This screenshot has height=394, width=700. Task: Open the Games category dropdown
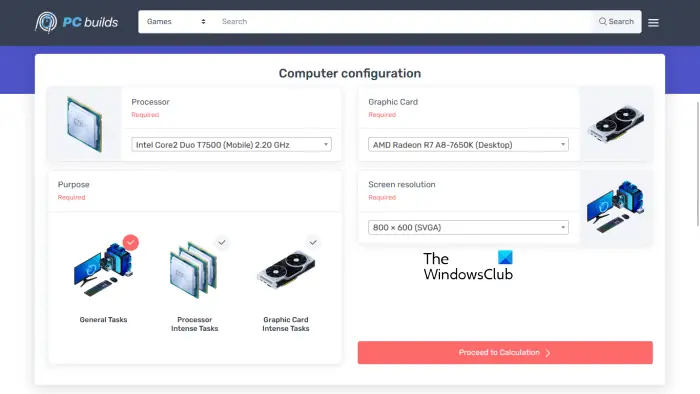tap(176, 21)
